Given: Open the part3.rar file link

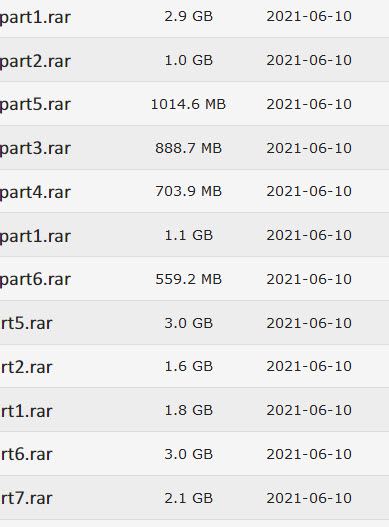Looking at the screenshot, I should pos(35,149).
